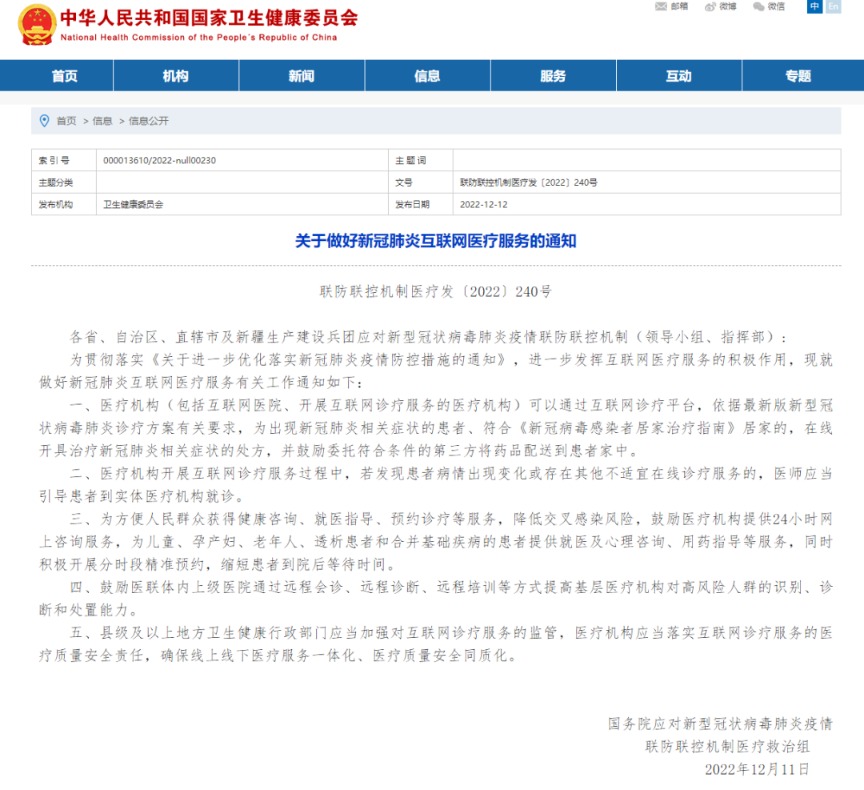The image size is (864, 790).
Task: Expand the 服务 navigation menu
Action: [553, 76]
